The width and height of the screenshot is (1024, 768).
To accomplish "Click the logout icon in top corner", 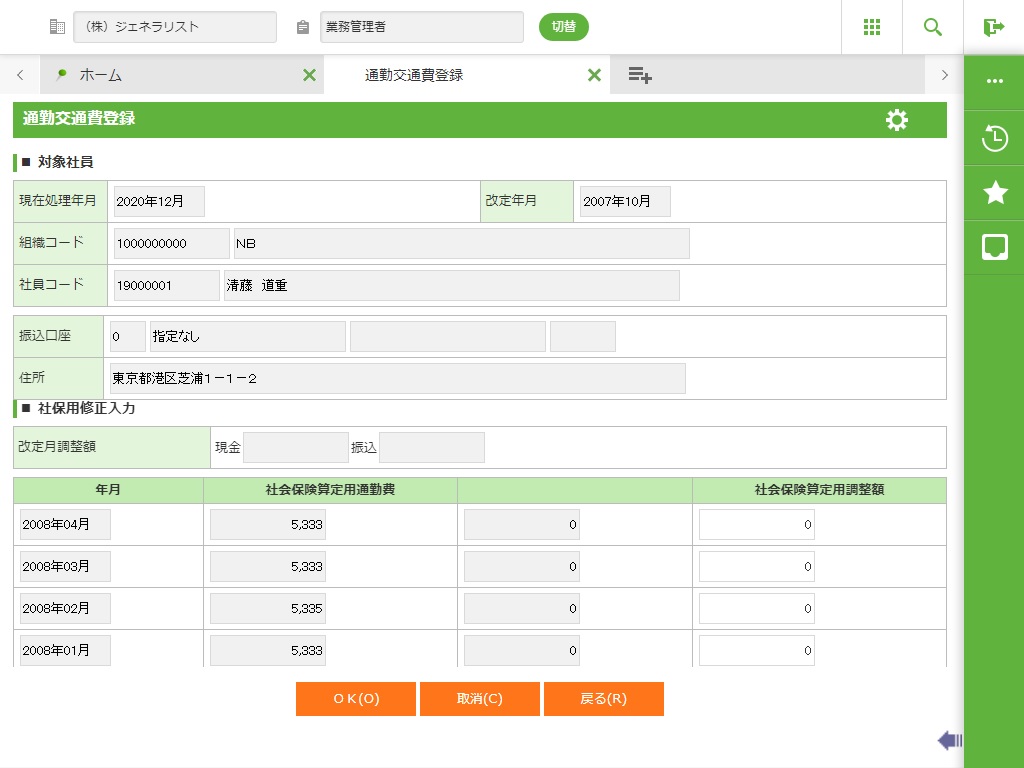I will [993, 27].
